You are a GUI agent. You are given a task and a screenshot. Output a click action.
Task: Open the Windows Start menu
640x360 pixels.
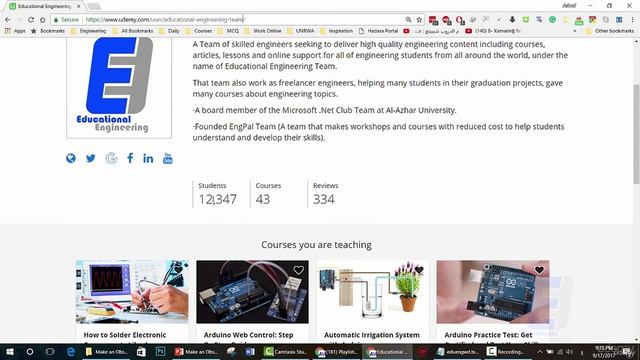10,351
